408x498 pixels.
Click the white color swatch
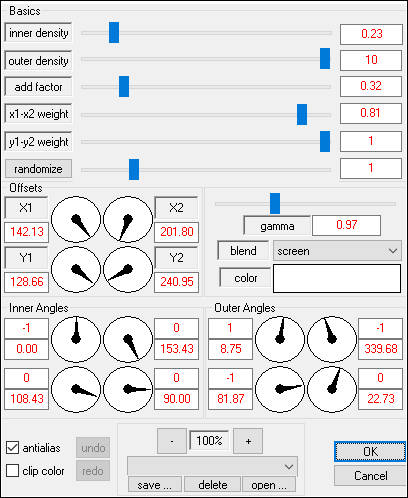[x=337, y=279]
